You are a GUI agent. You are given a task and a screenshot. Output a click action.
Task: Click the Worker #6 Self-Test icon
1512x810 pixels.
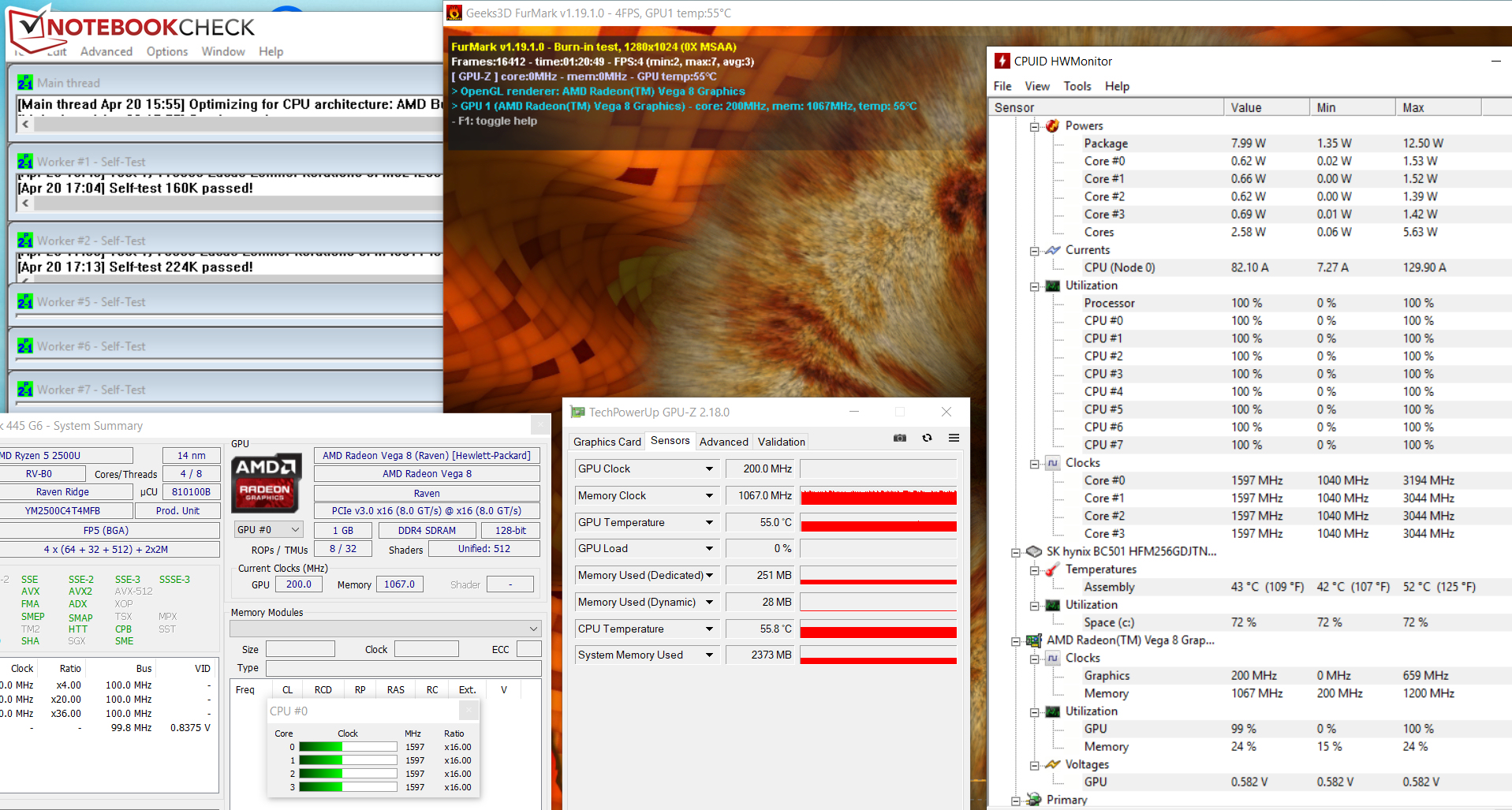(x=25, y=345)
